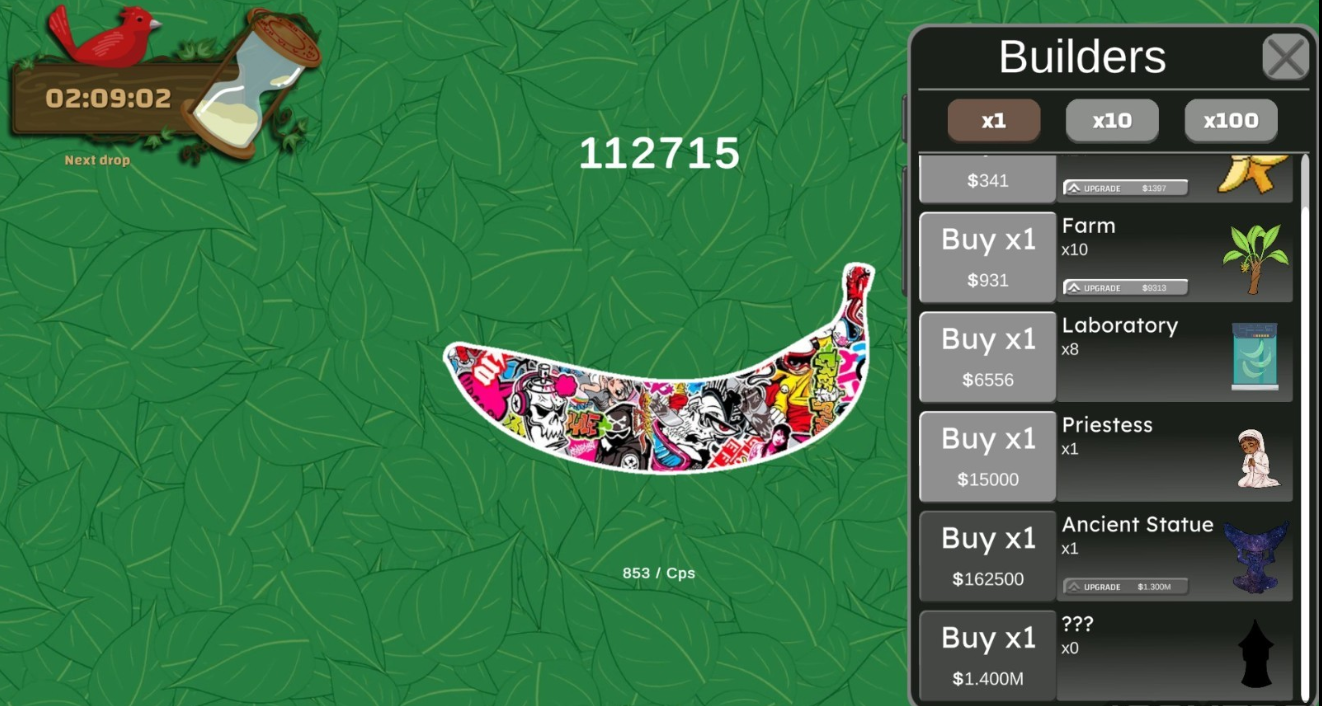The height and width of the screenshot is (706, 1322).
Task: Buy one Farm for $931
Action: click(x=987, y=257)
